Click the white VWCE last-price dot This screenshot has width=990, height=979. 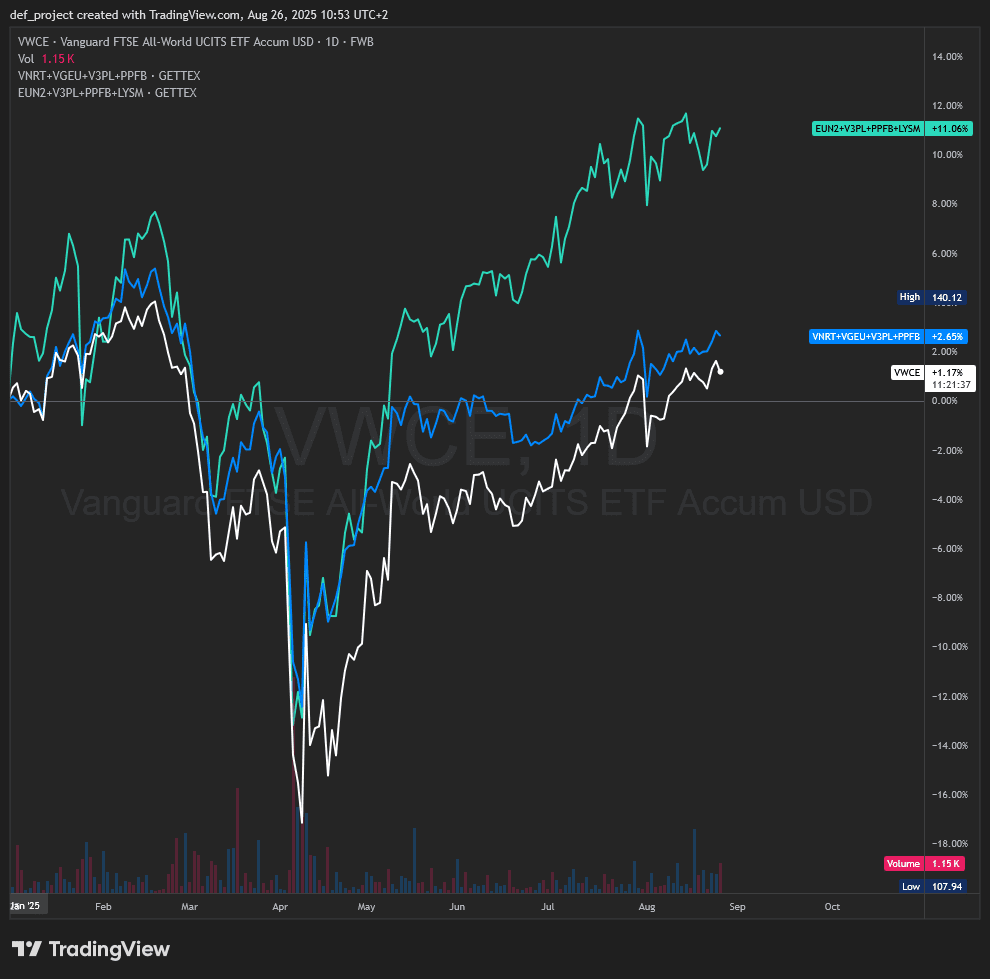721,372
